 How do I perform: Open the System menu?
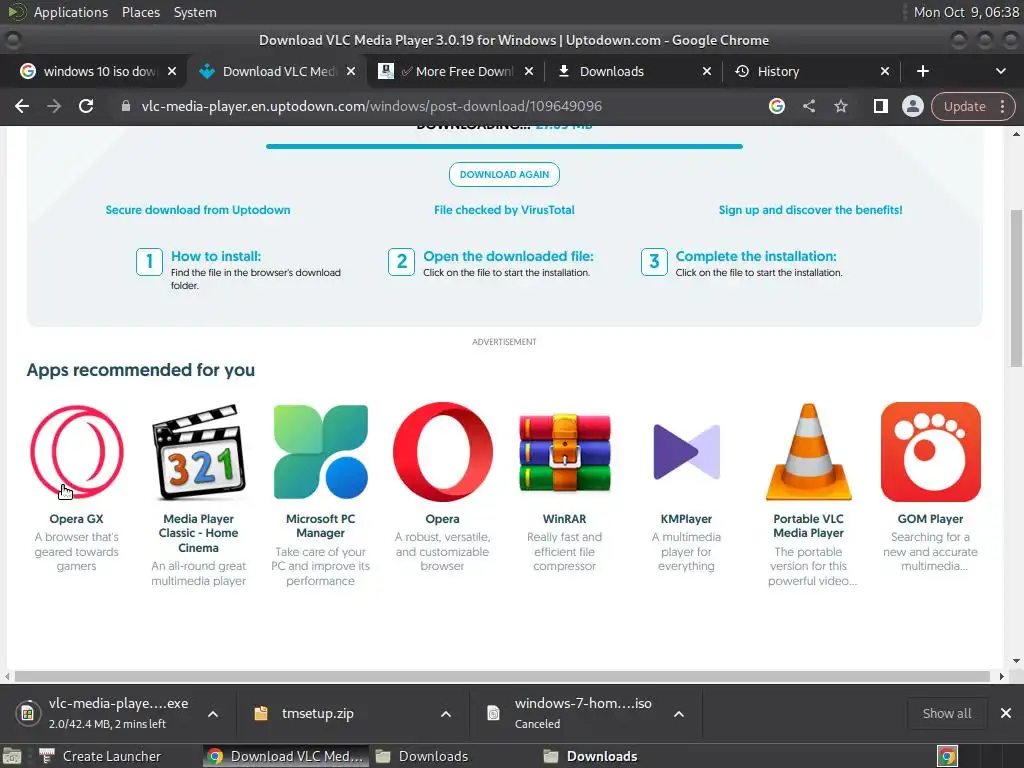coord(195,12)
